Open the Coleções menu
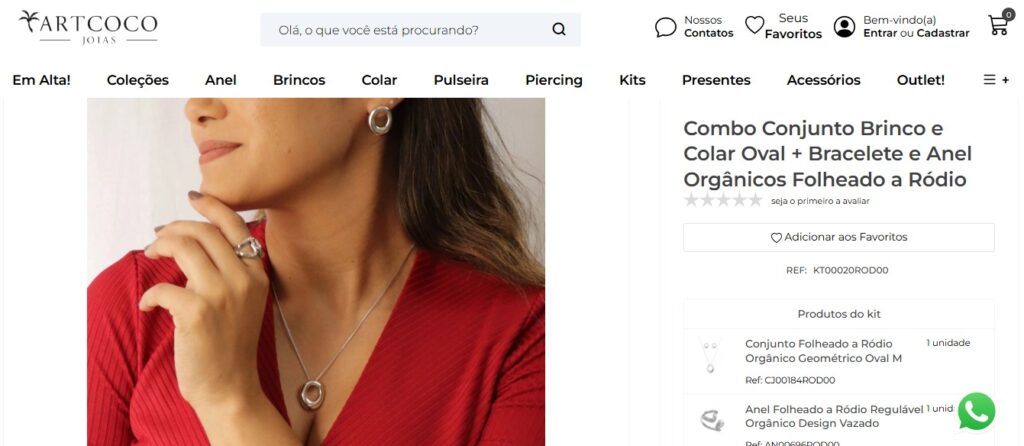 coord(138,80)
